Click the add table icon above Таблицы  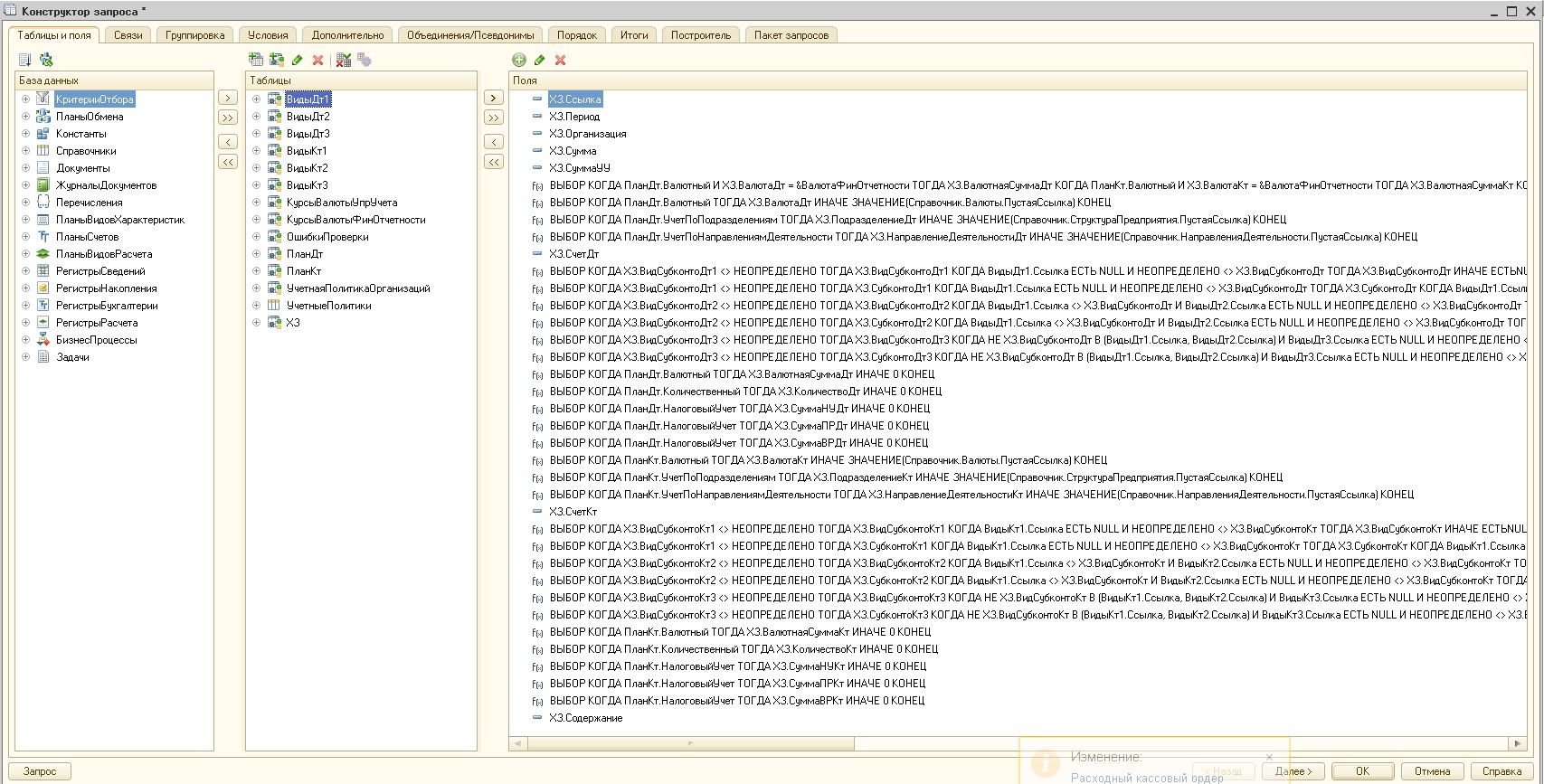coord(256,60)
